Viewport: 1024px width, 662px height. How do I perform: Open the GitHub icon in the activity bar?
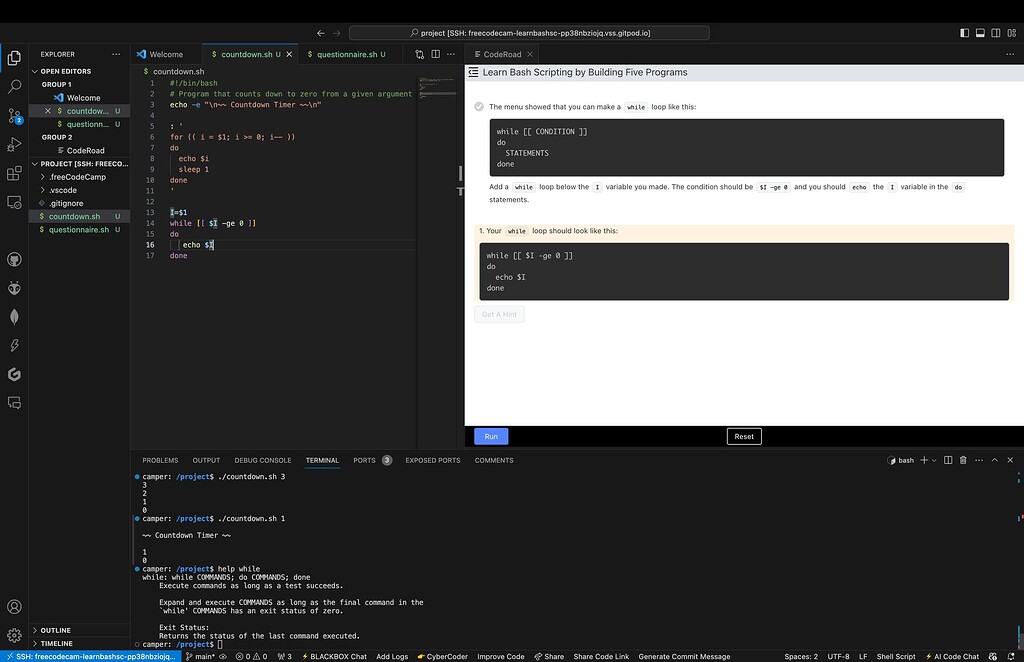[x=13, y=258]
